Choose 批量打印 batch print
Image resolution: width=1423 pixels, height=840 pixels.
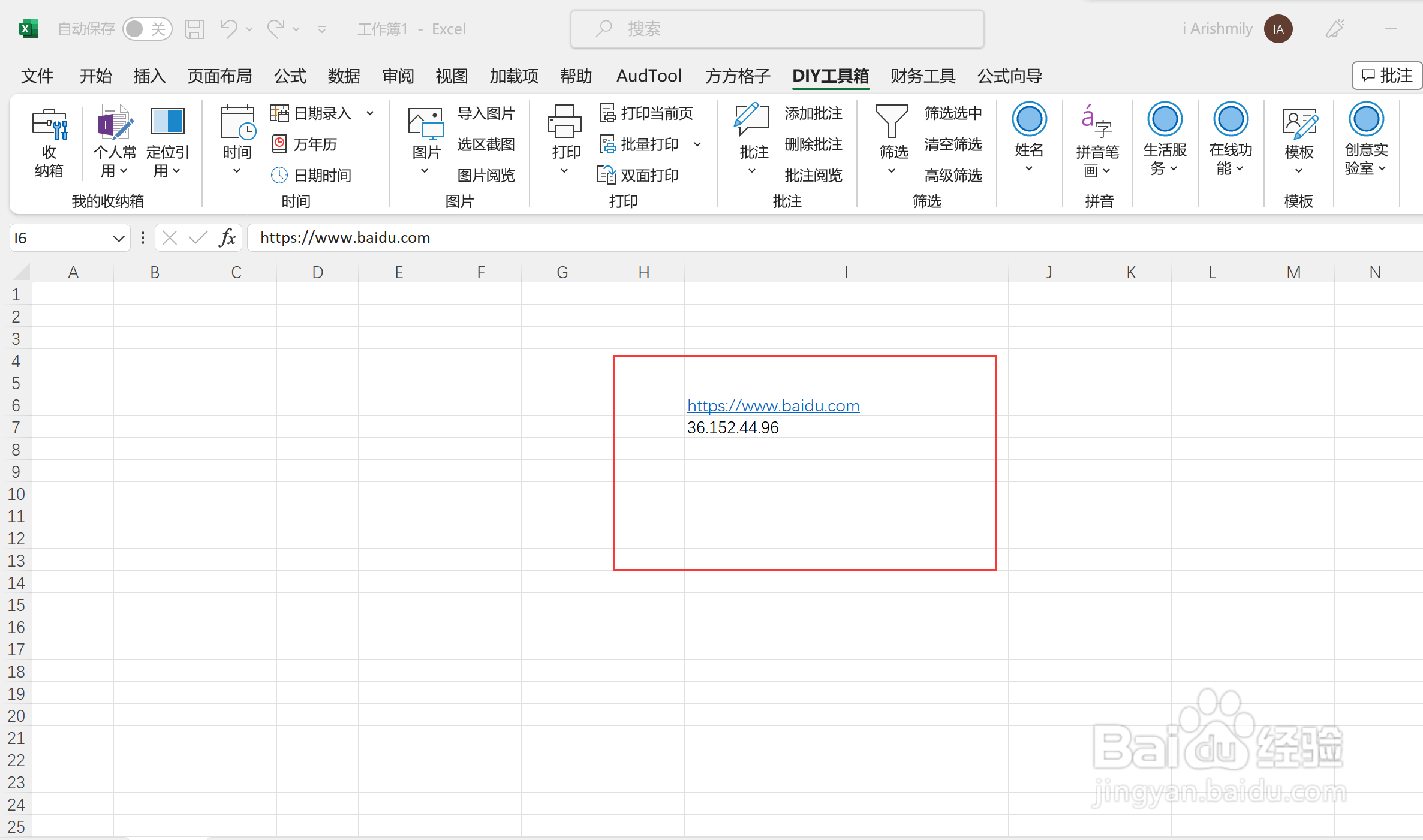[x=639, y=144]
